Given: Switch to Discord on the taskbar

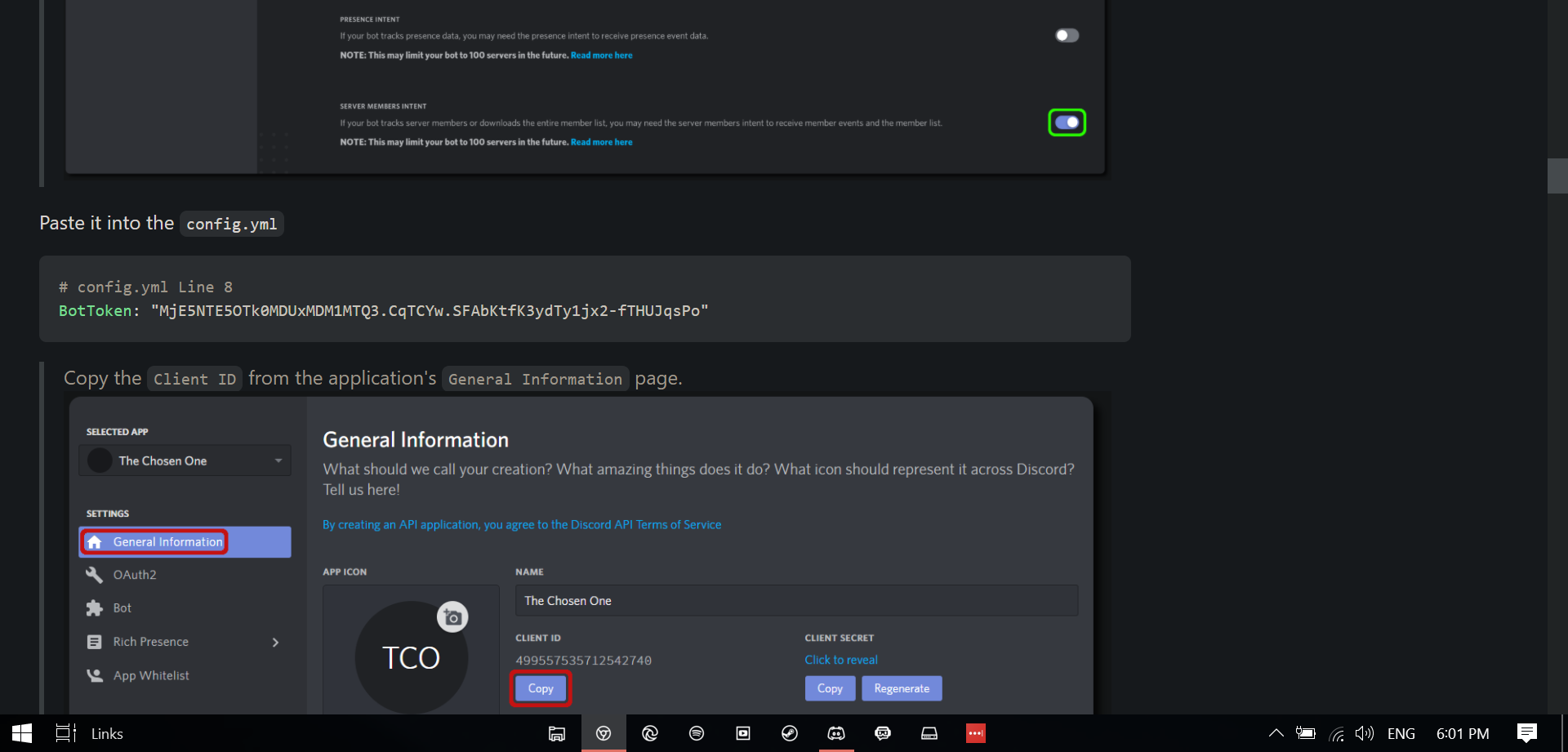Looking at the screenshot, I should click(x=836, y=733).
